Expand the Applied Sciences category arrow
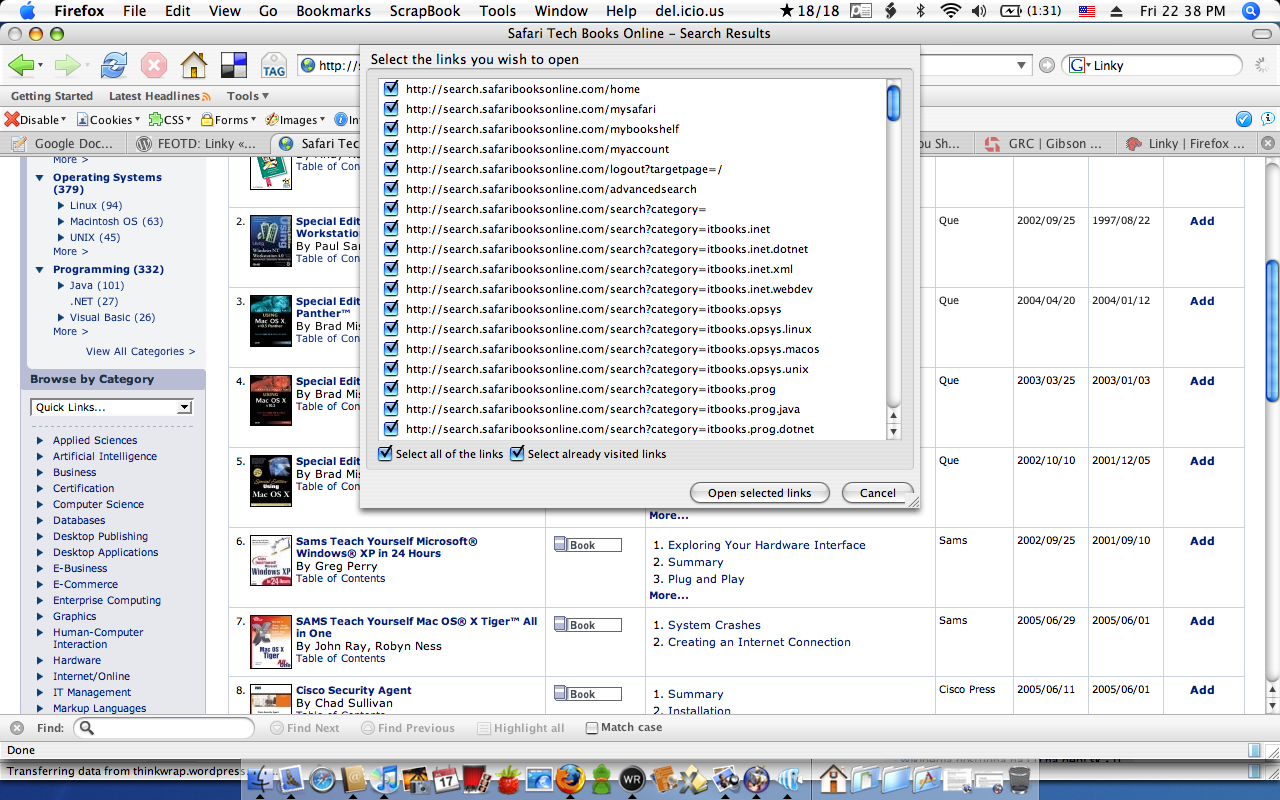The height and width of the screenshot is (800, 1280). pos(40,440)
